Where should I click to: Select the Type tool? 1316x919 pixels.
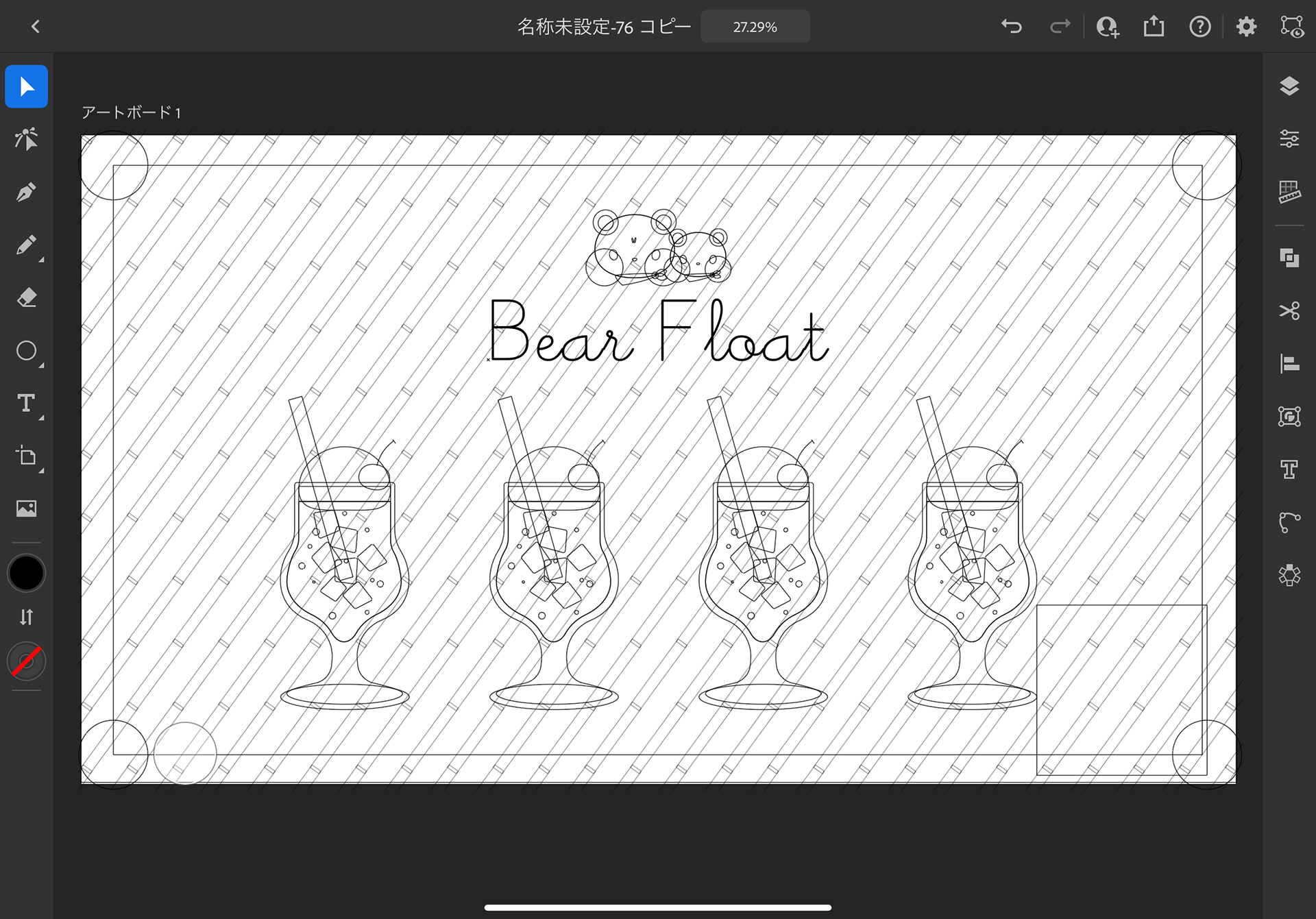(x=26, y=403)
